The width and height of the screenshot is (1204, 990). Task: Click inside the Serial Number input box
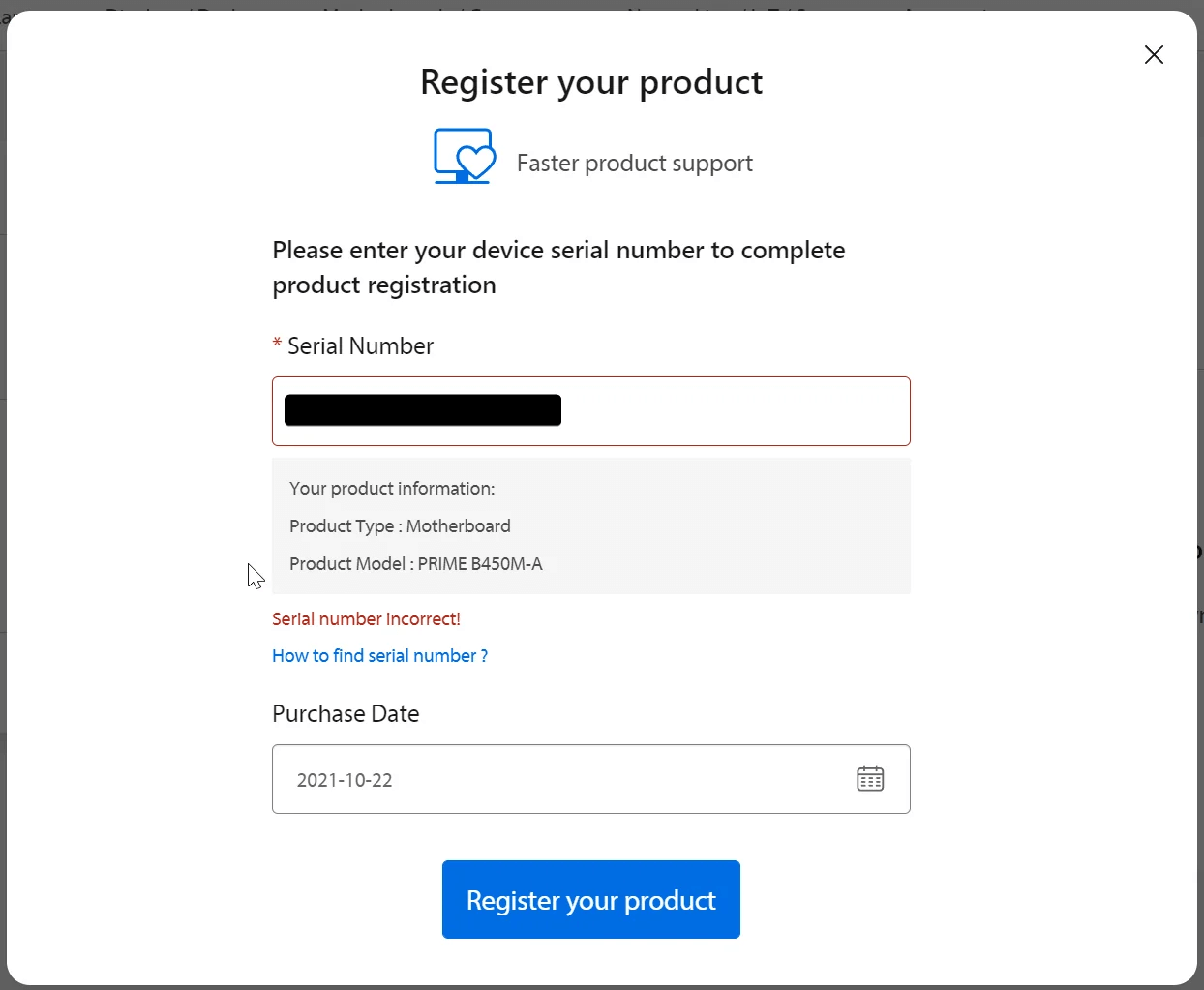pos(590,410)
